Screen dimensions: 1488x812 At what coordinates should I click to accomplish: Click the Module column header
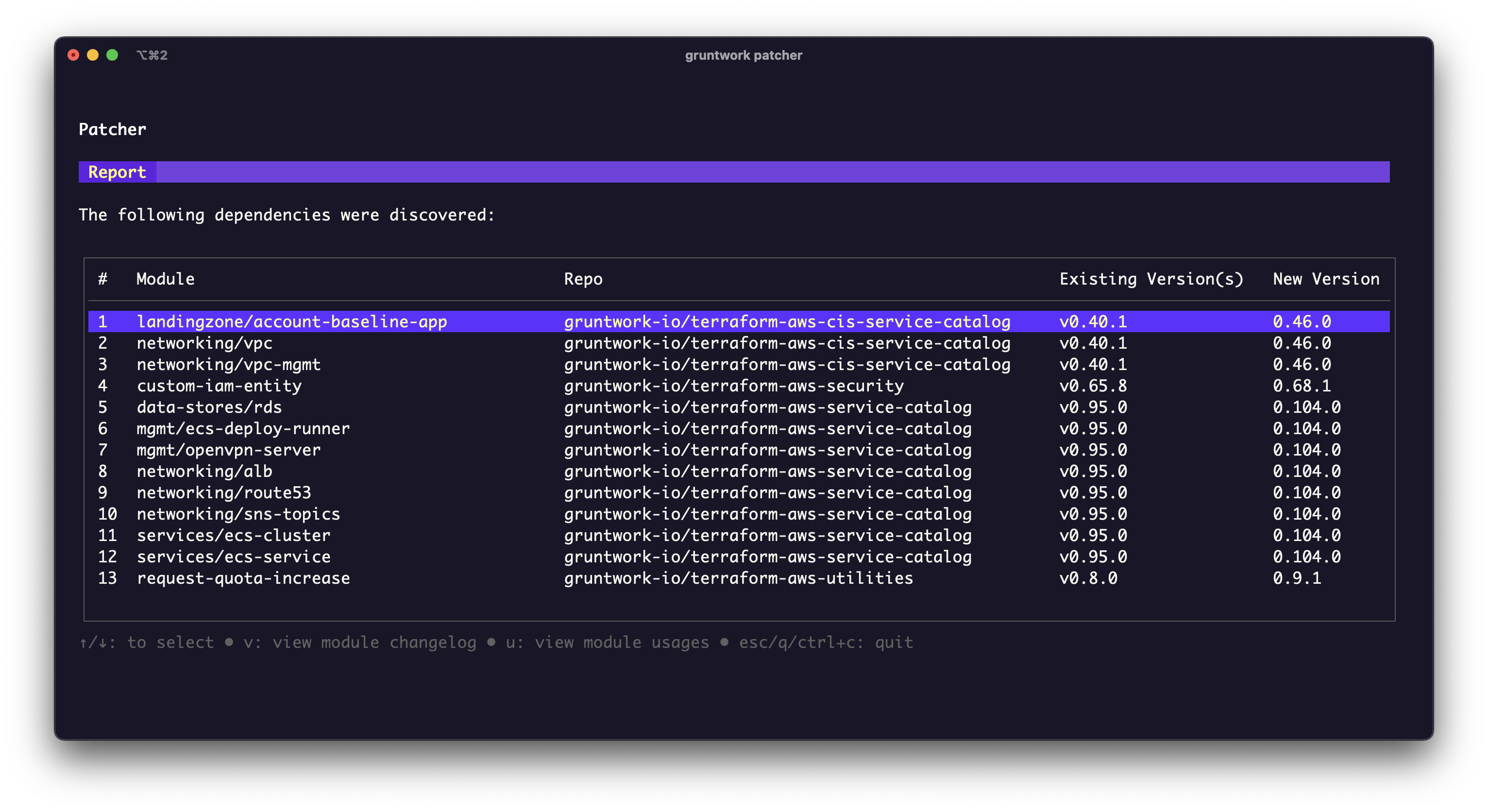[x=165, y=279]
